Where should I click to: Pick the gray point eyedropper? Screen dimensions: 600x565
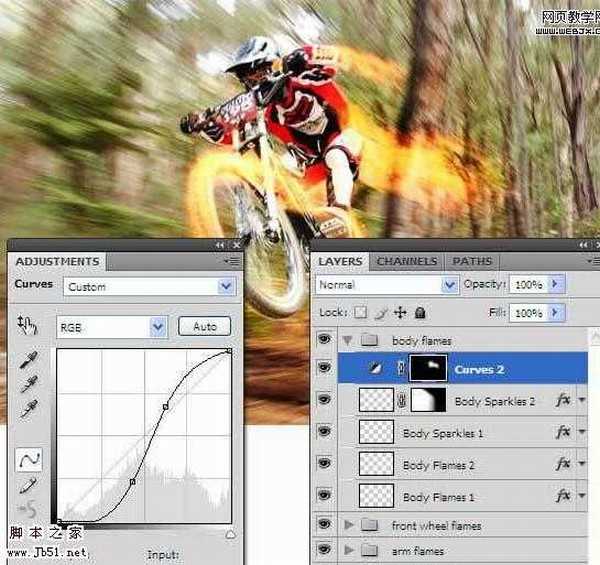[28, 384]
